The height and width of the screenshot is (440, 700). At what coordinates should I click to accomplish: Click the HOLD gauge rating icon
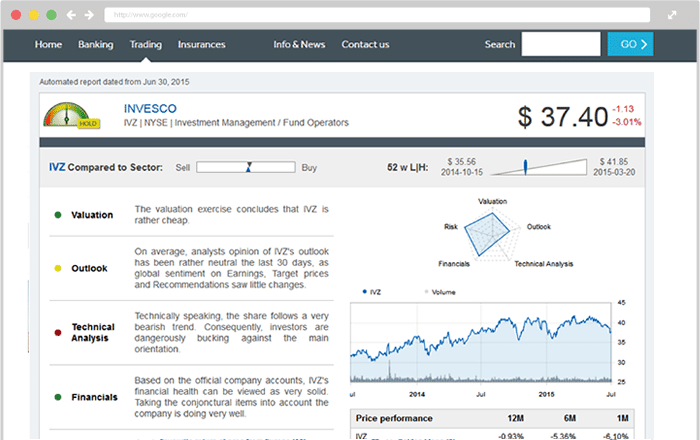[x=70, y=117]
